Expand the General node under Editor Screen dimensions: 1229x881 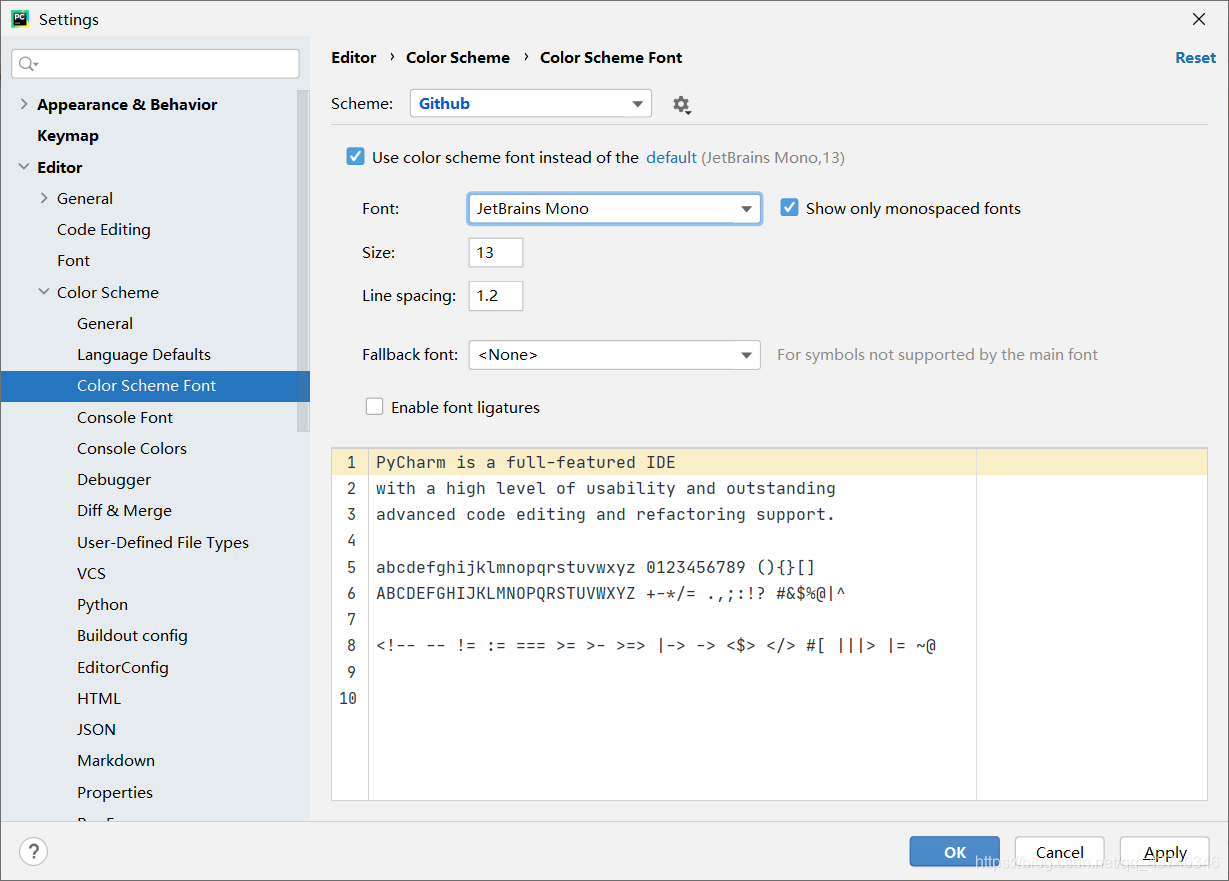tap(44, 198)
